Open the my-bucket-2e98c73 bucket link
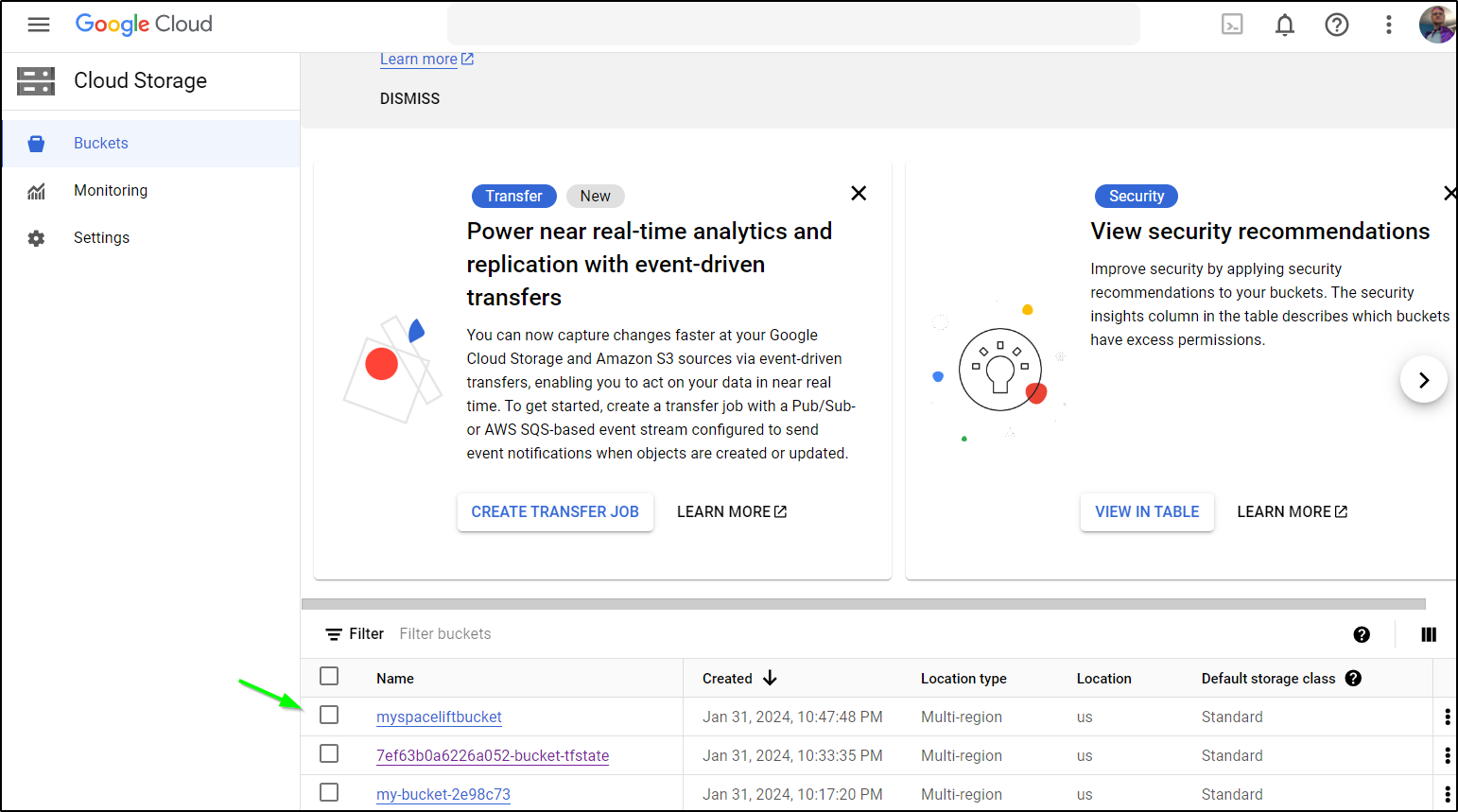The width and height of the screenshot is (1458, 812). pos(443,795)
